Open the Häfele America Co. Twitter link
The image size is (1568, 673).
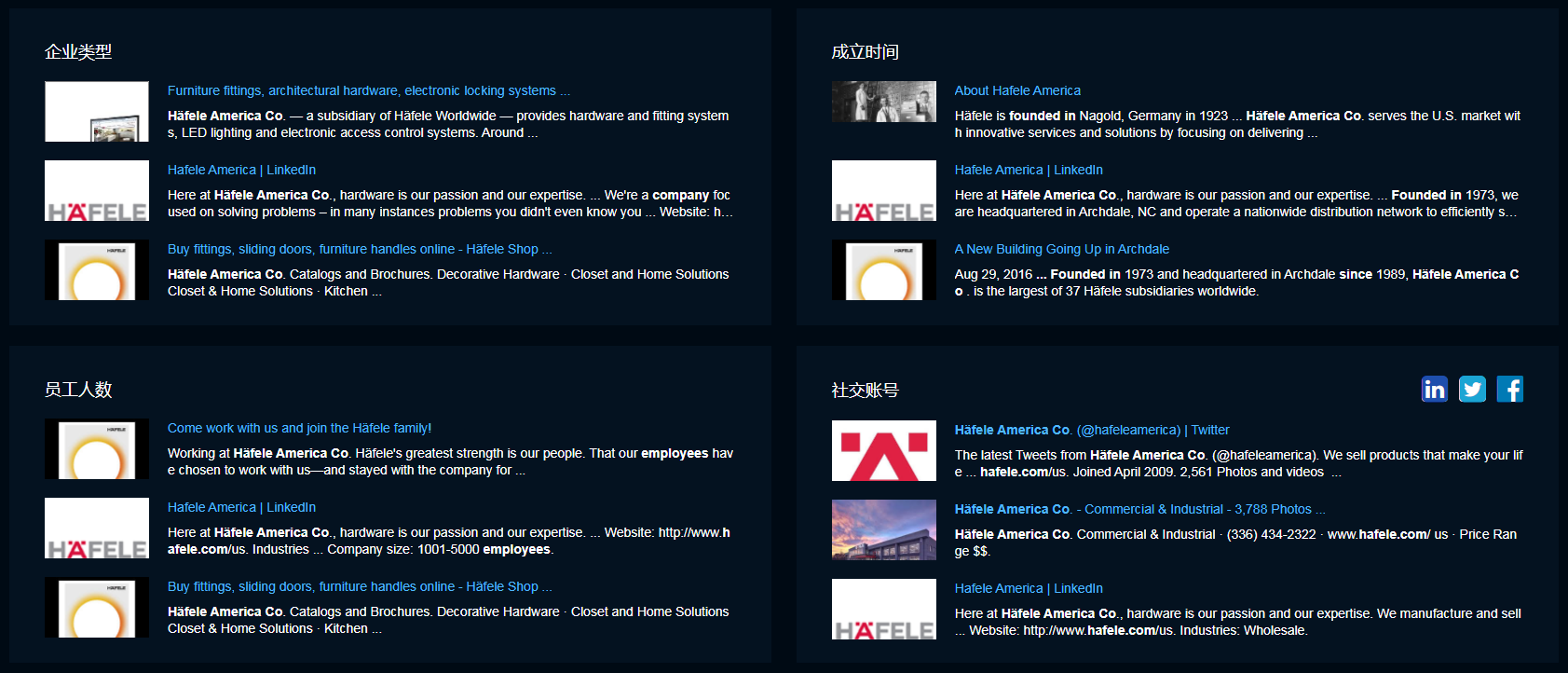pyautogui.click(x=1092, y=430)
